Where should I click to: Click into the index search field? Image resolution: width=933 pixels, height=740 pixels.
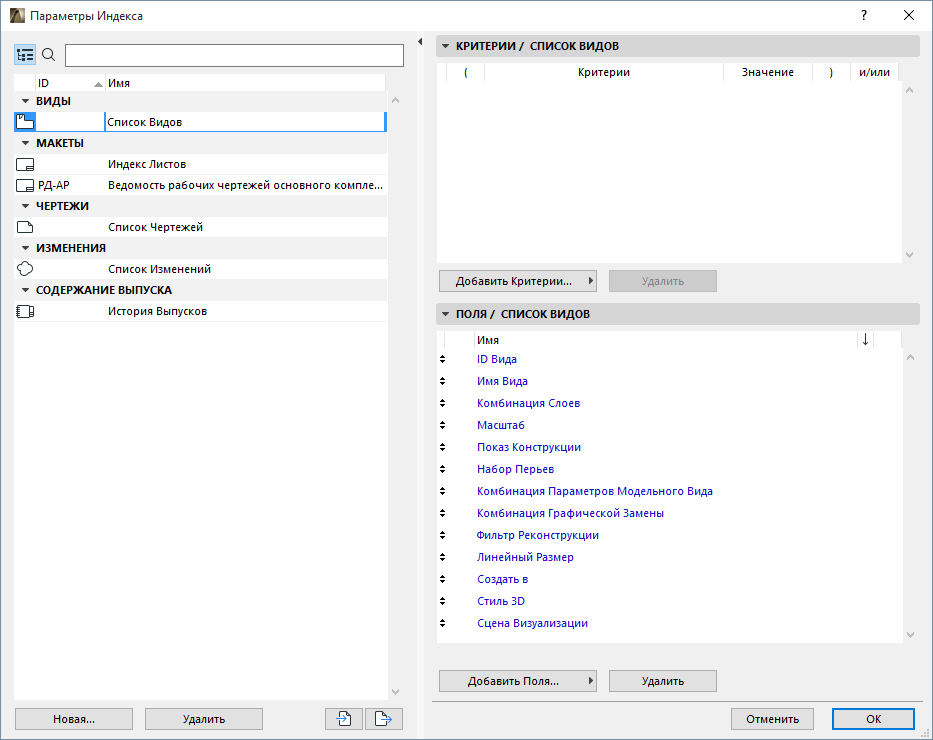coord(234,55)
